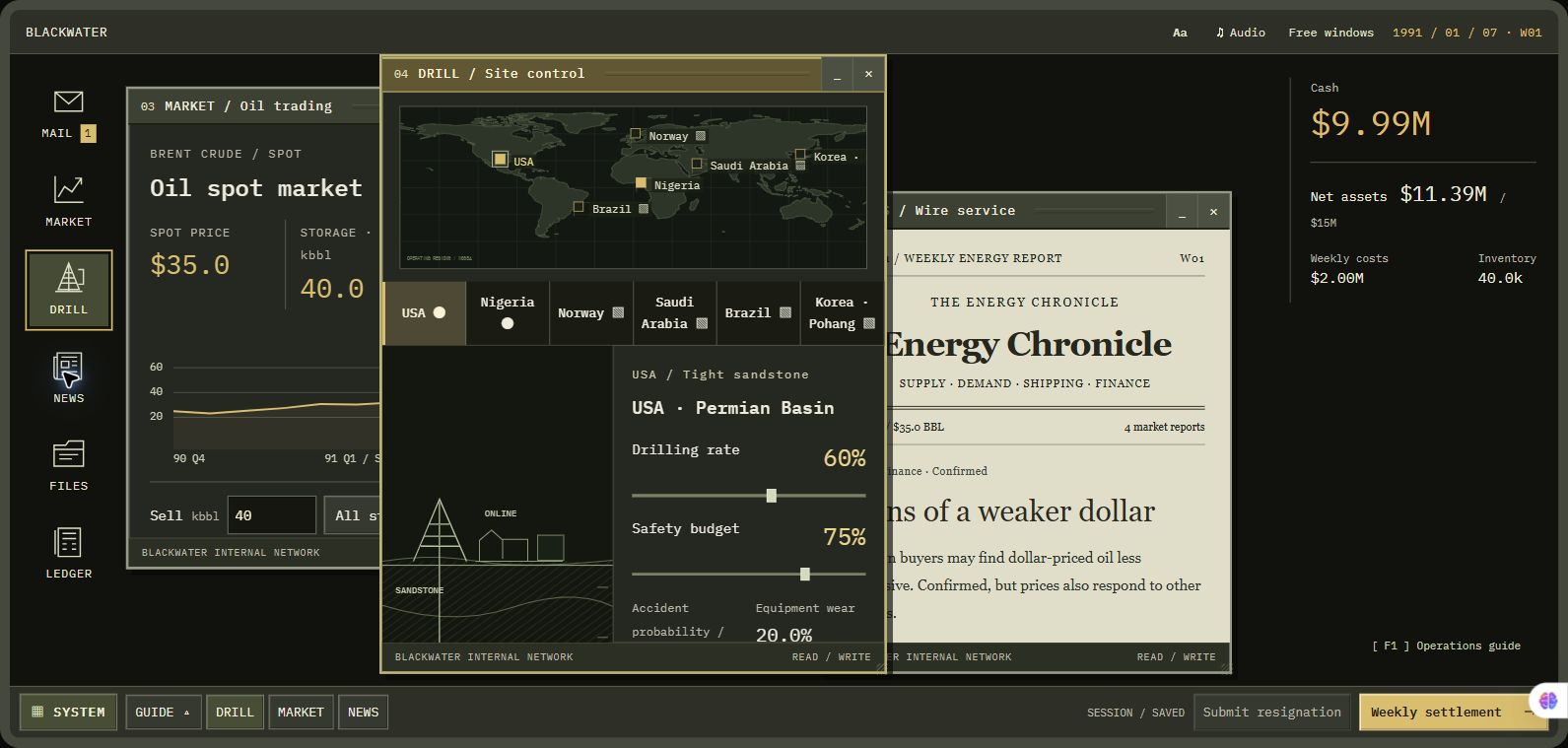Click the Saudi Arabia map marker
Screen dimensions: 1568x748
click(697, 164)
